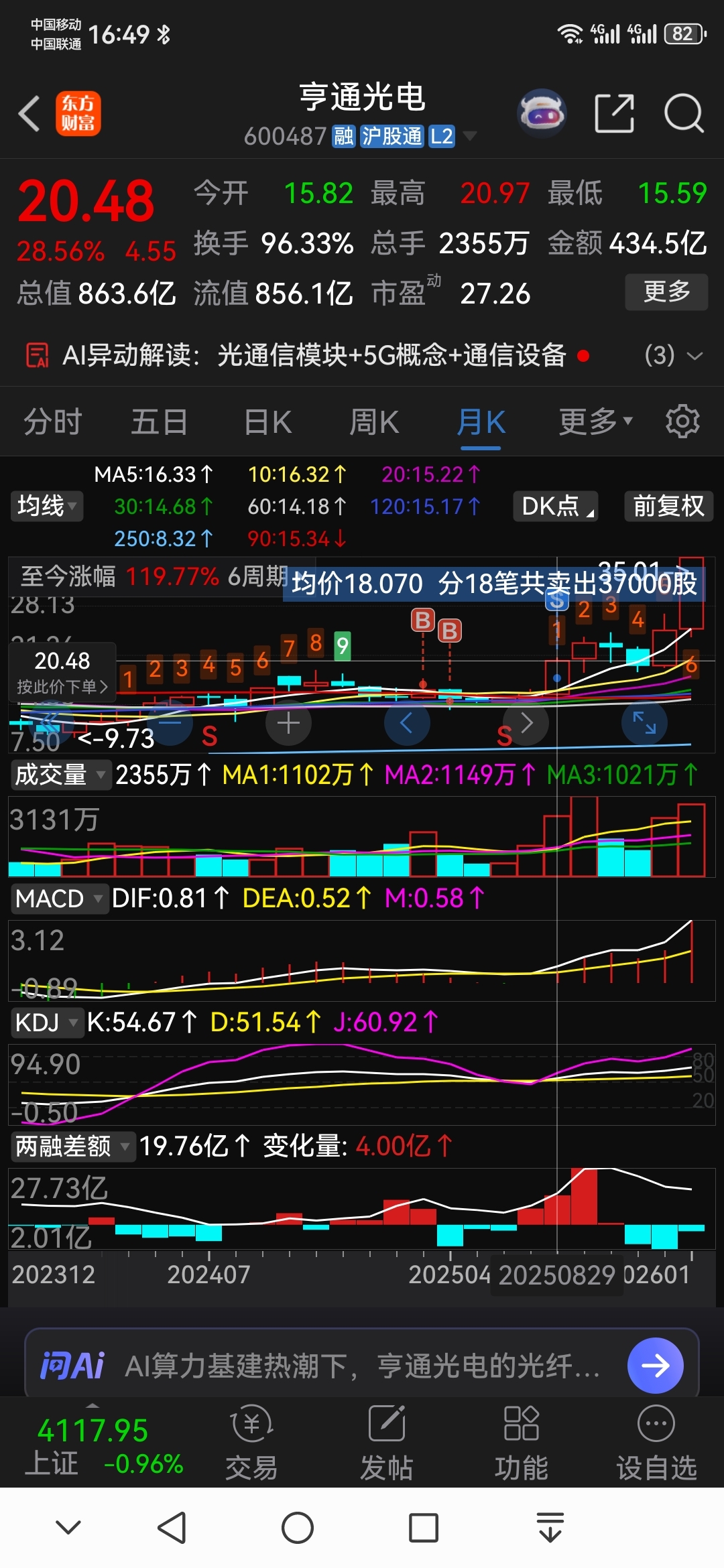724x1568 pixels.
Task: Tap the current price 20.48
Action: 86,200
